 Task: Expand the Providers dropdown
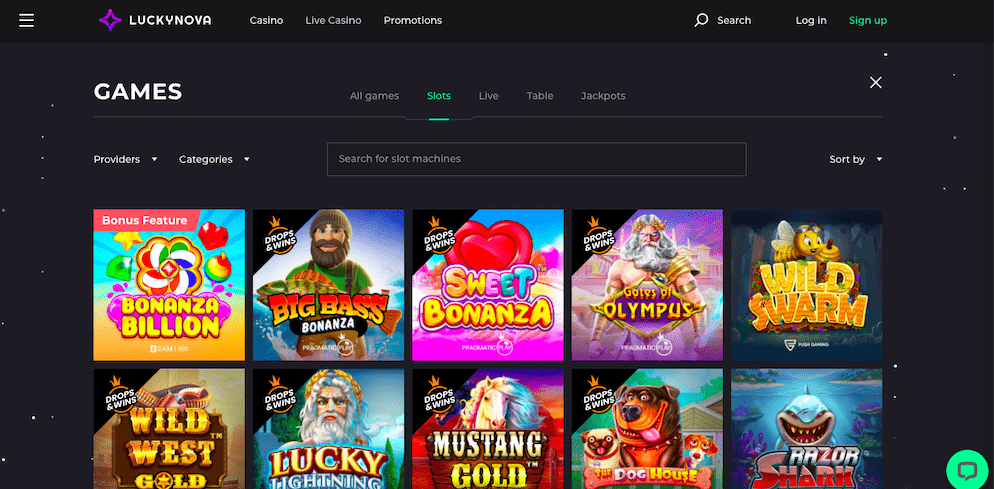pos(126,159)
